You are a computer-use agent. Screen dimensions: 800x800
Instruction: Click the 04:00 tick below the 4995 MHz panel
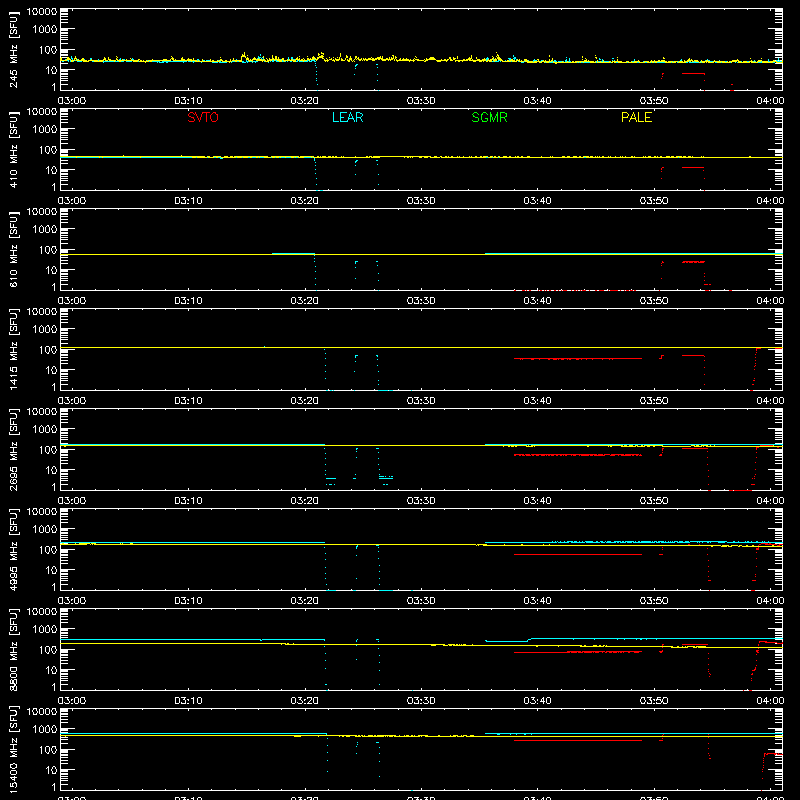point(770,601)
